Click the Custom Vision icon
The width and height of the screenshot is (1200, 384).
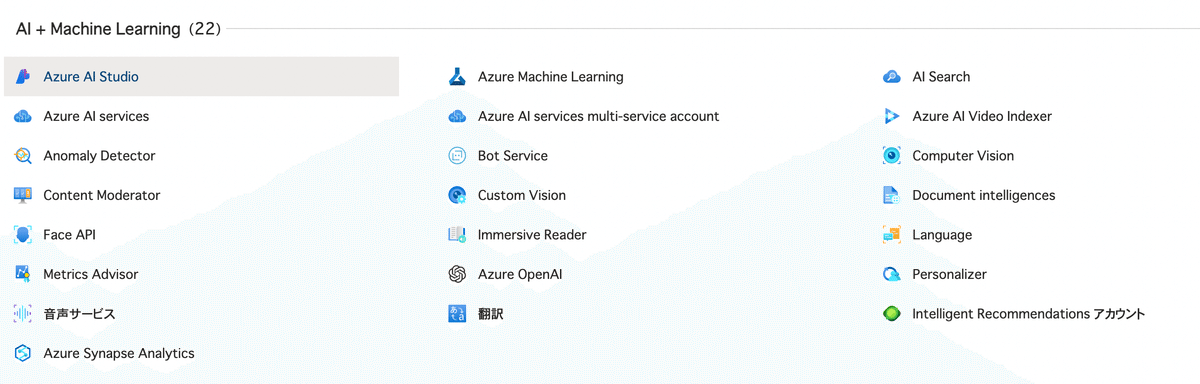click(x=457, y=195)
